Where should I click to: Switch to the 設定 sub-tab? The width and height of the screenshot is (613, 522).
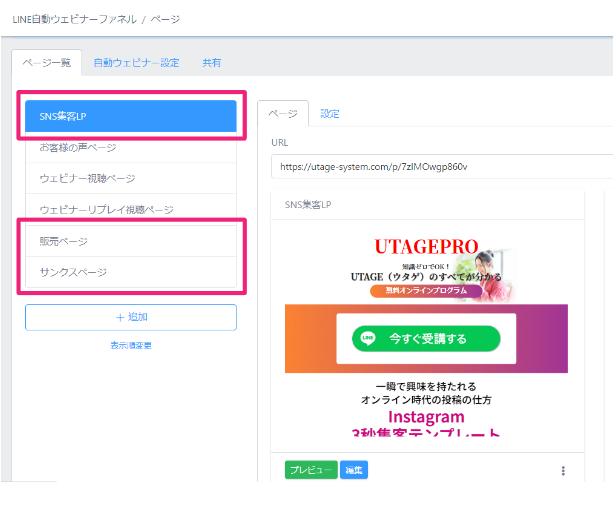tap(330, 114)
